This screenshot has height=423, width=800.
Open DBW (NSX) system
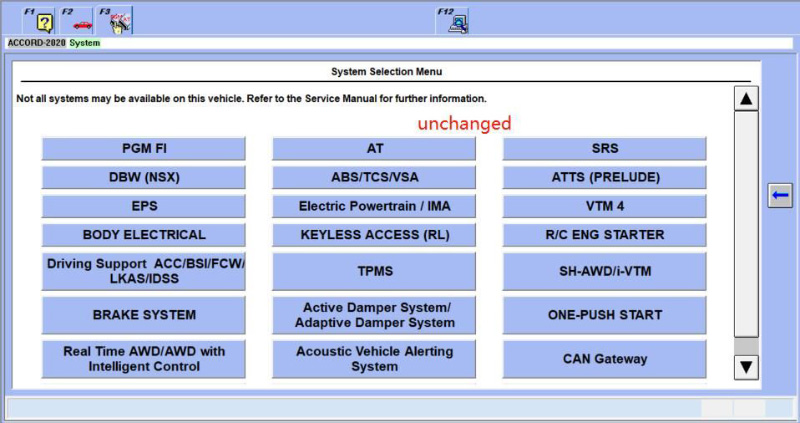(143, 178)
